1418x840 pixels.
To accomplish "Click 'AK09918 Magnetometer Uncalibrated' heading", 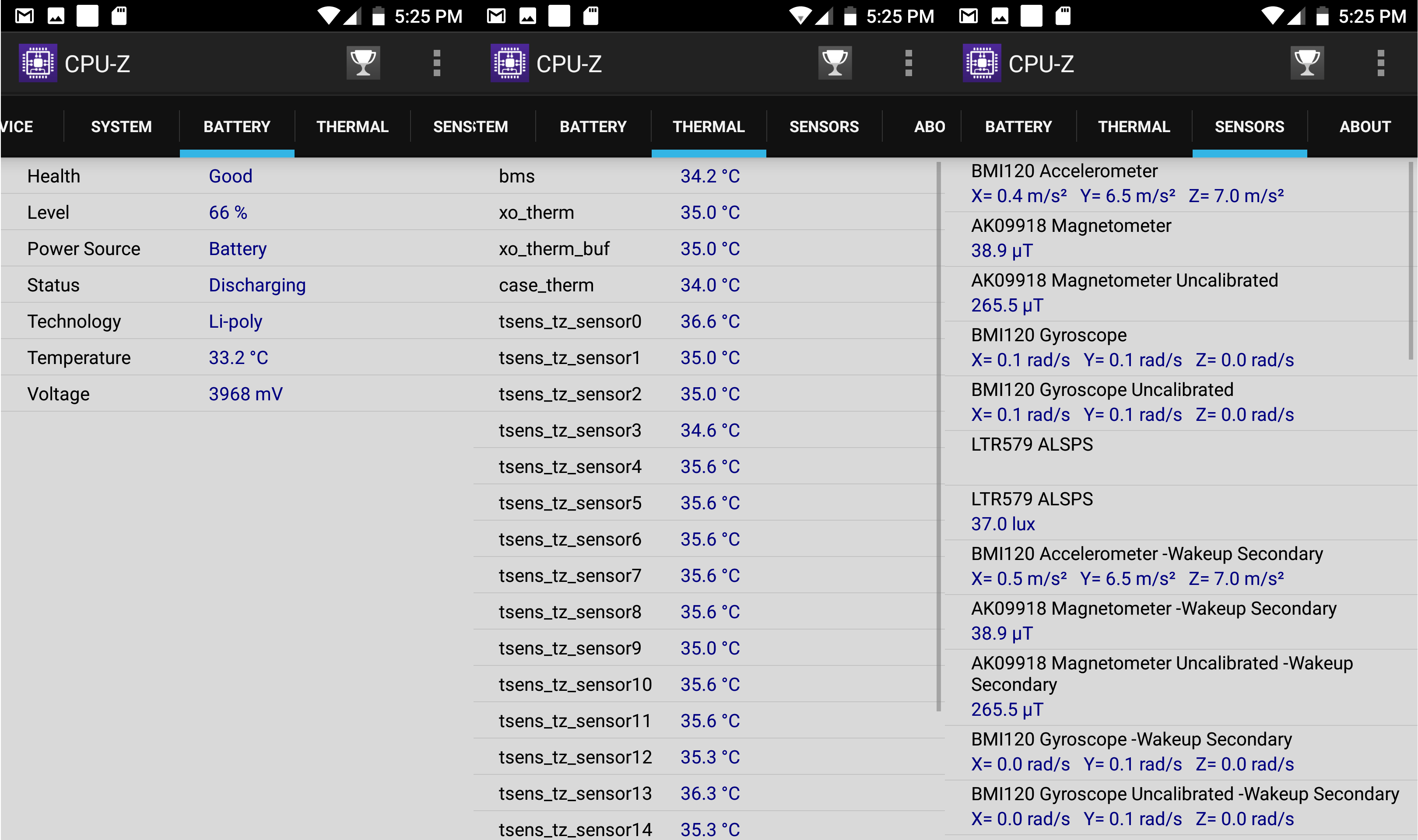I will click(1124, 280).
